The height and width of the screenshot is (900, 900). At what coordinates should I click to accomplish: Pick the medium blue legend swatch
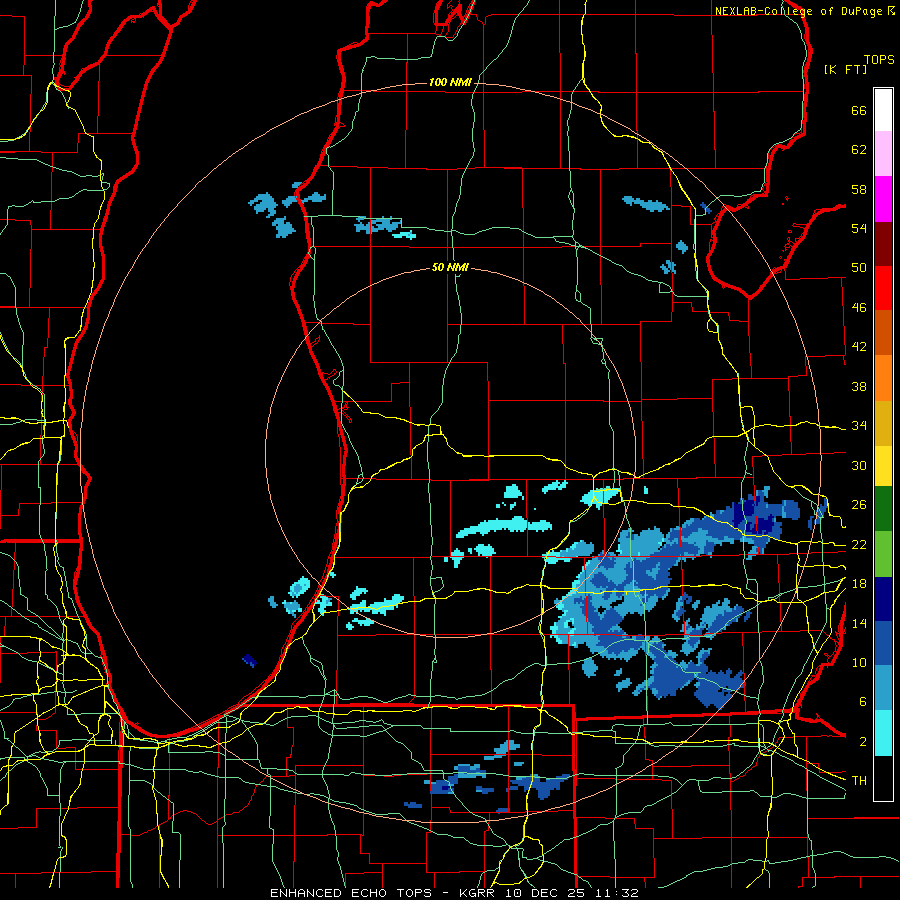883,643
